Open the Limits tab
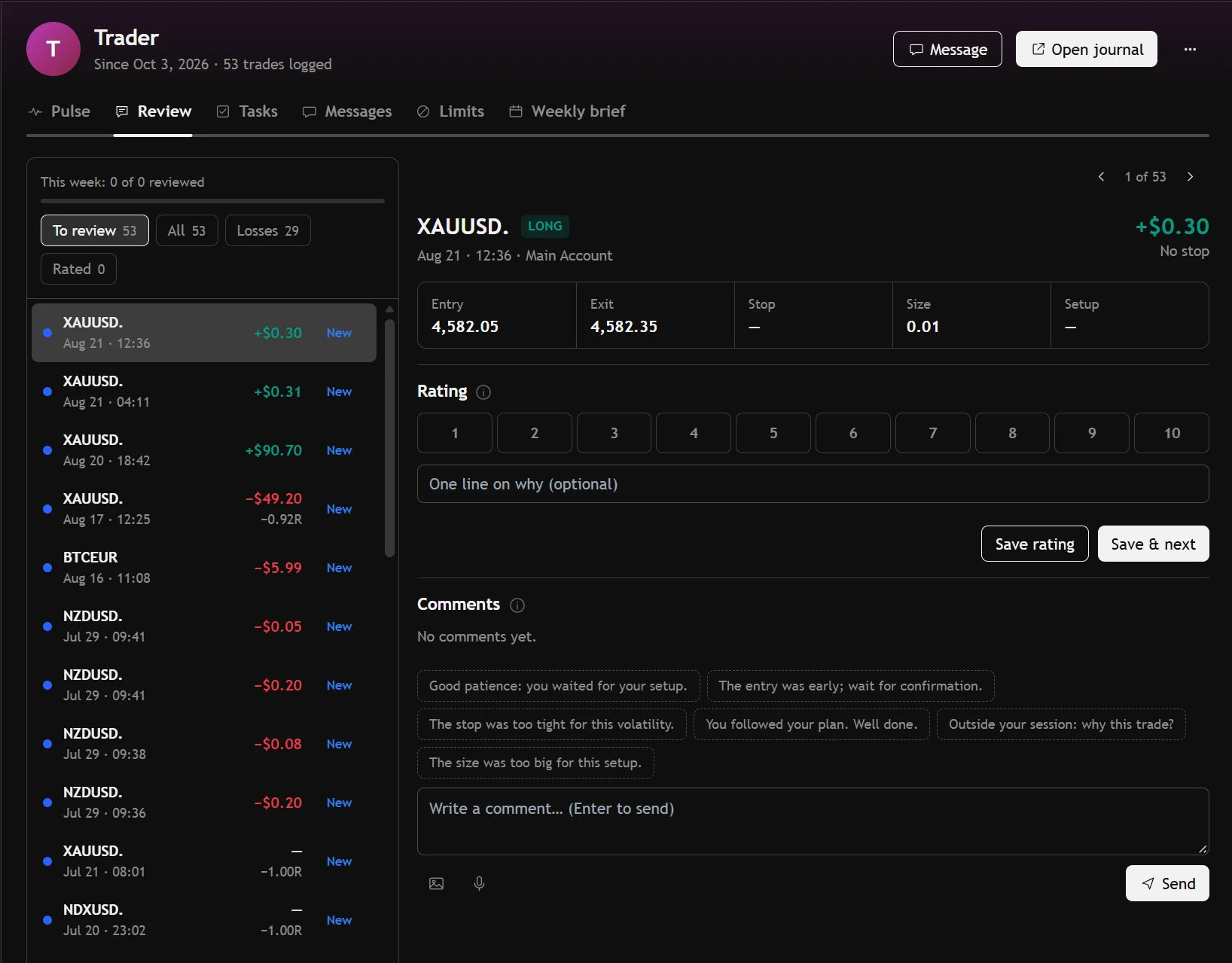The width and height of the screenshot is (1232, 963). pyautogui.click(x=450, y=111)
